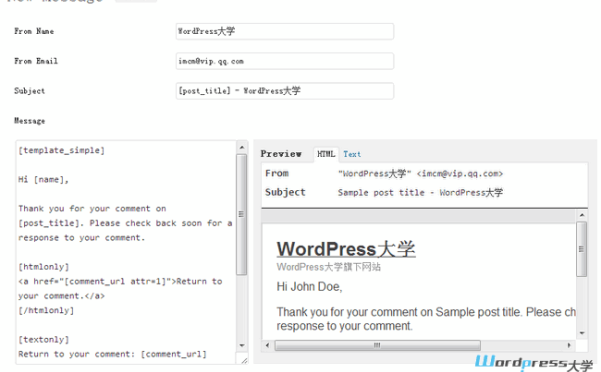Screen dimensions: 601x372
Task: Click the From Name input field
Action: point(284,31)
